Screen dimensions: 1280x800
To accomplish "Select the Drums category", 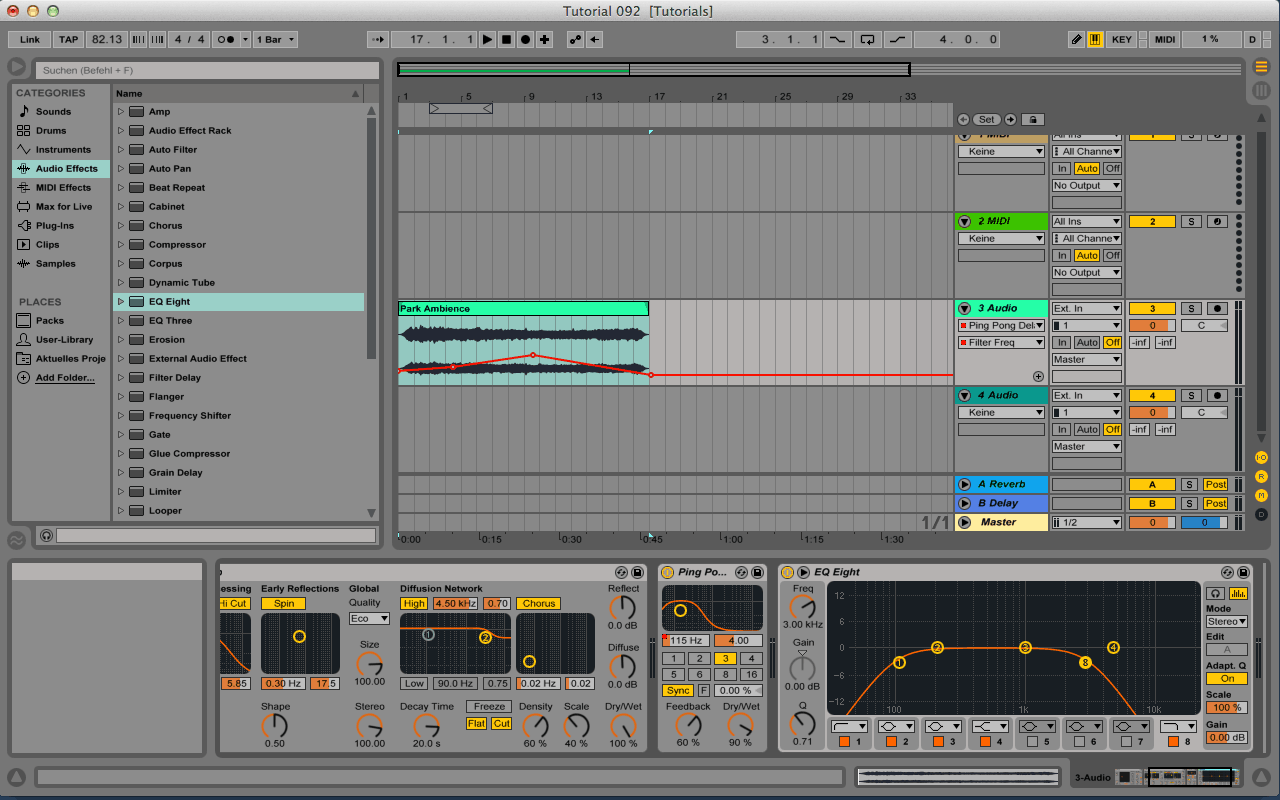I will (51, 131).
